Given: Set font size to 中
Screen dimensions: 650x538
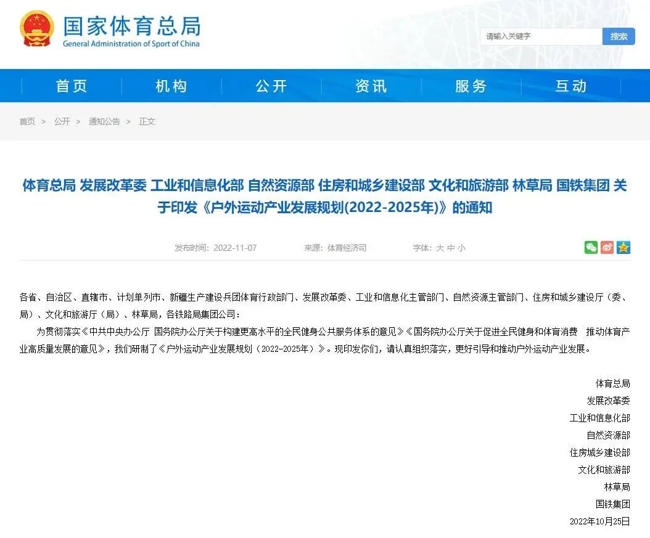Looking at the screenshot, I should point(451,248).
